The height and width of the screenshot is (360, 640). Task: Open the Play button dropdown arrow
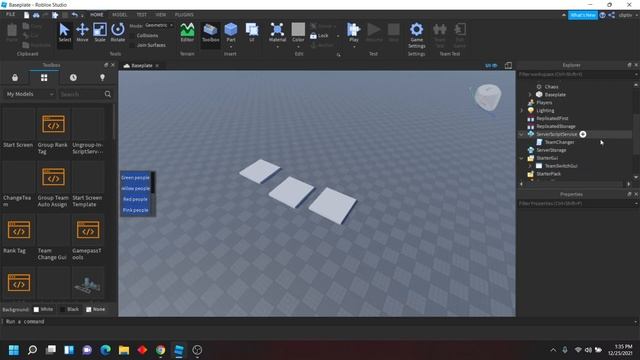pos(353,47)
